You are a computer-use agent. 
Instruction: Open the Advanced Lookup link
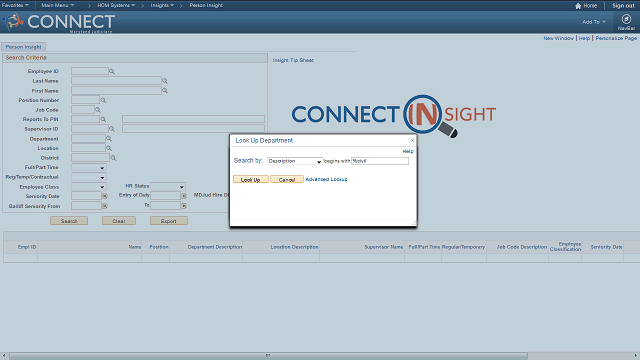click(x=327, y=179)
